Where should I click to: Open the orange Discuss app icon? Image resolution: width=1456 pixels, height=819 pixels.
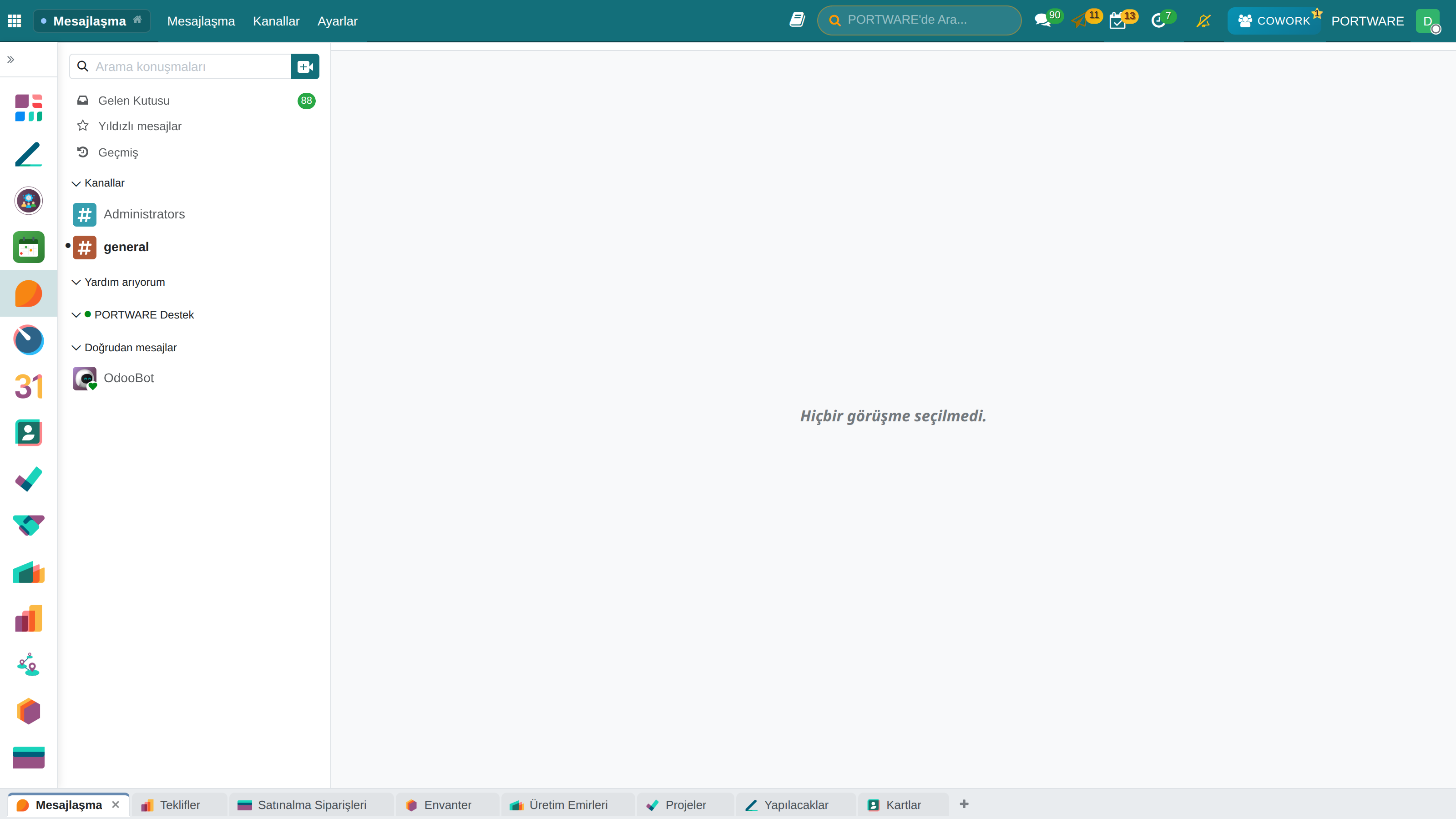[x=28, y=293]
